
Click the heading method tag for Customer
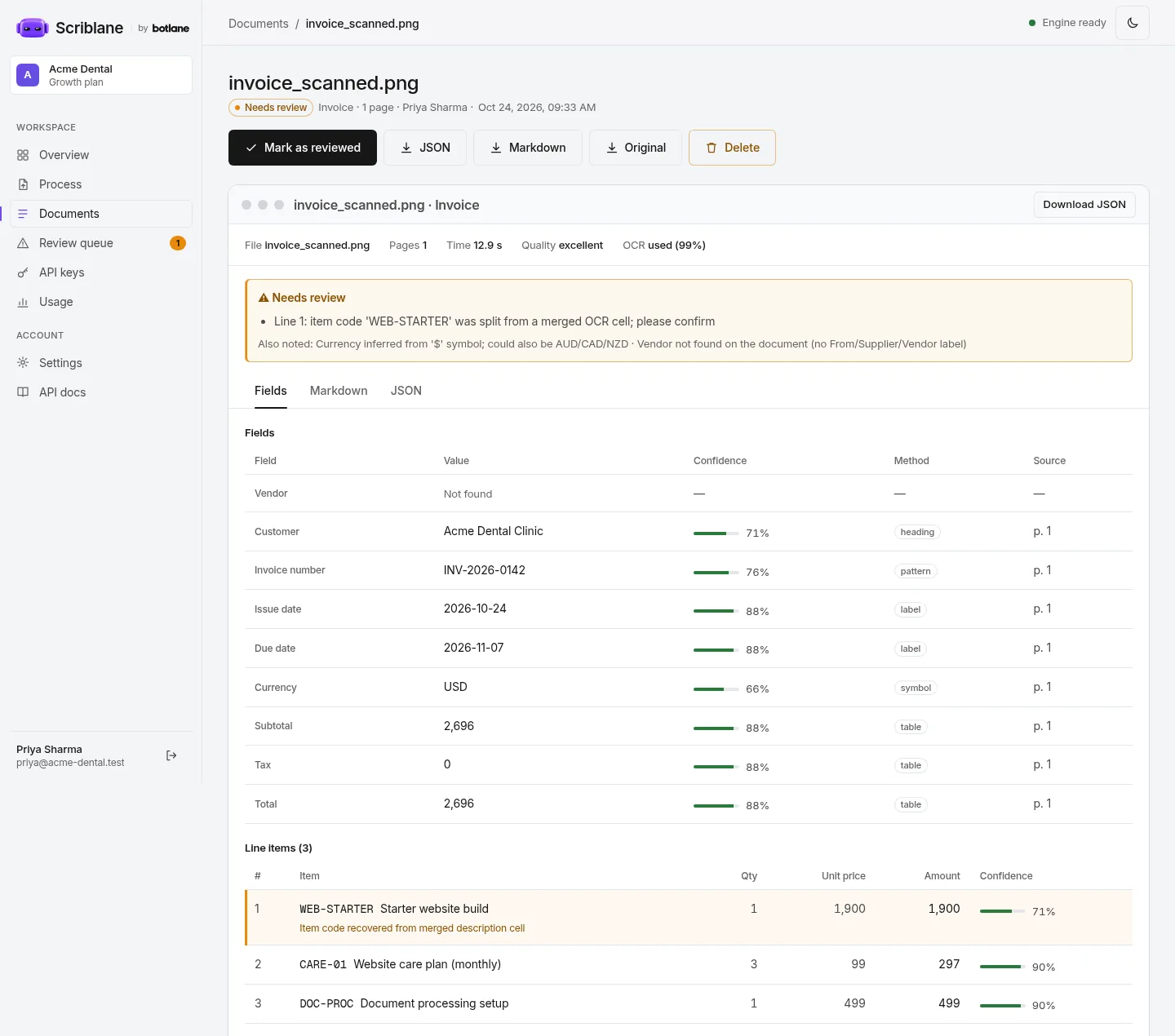pyautogui.click(x=917, y=532)
